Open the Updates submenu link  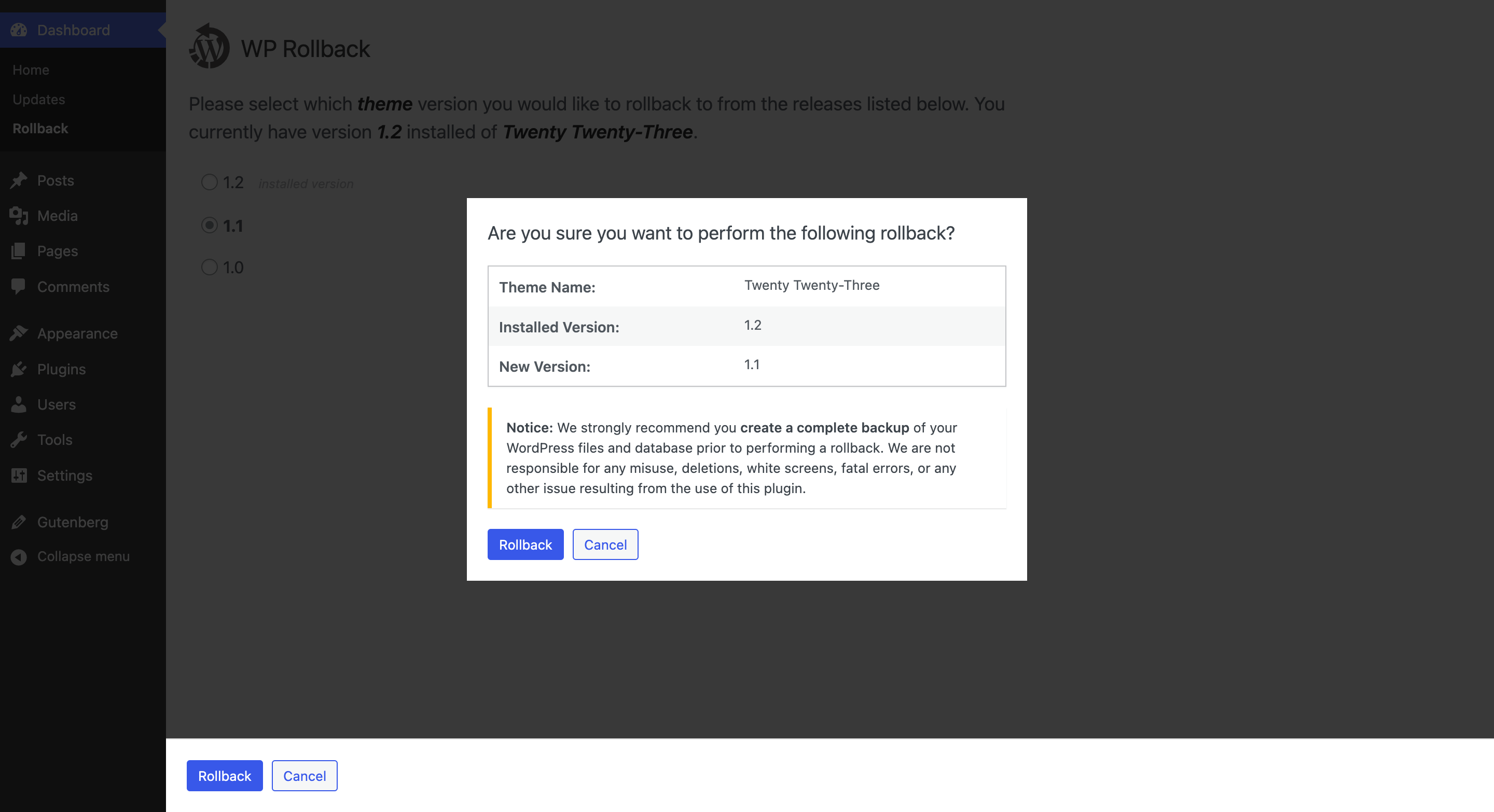click(x=39, y=99)
